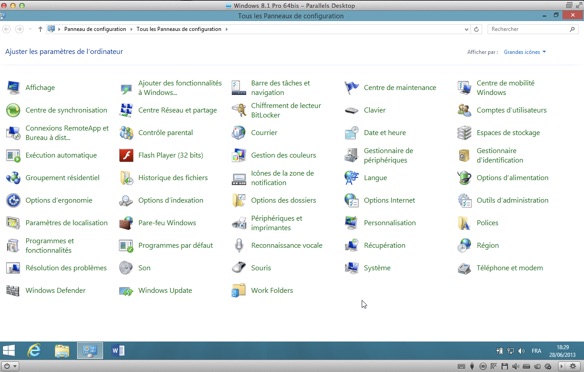Open File Explorer from taskbar
Screen dimensions: 584x372
(x=62, y=351)
